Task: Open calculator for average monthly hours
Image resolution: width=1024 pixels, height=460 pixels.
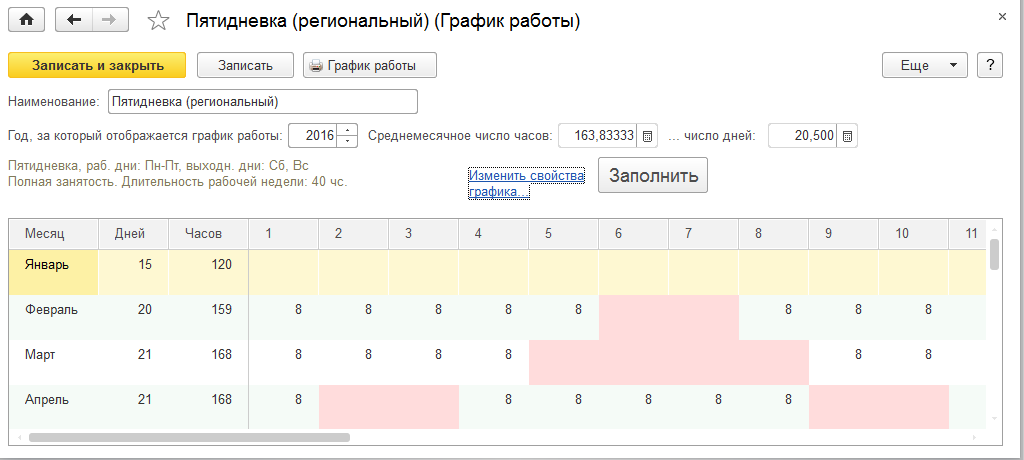Action: point(647,136)
